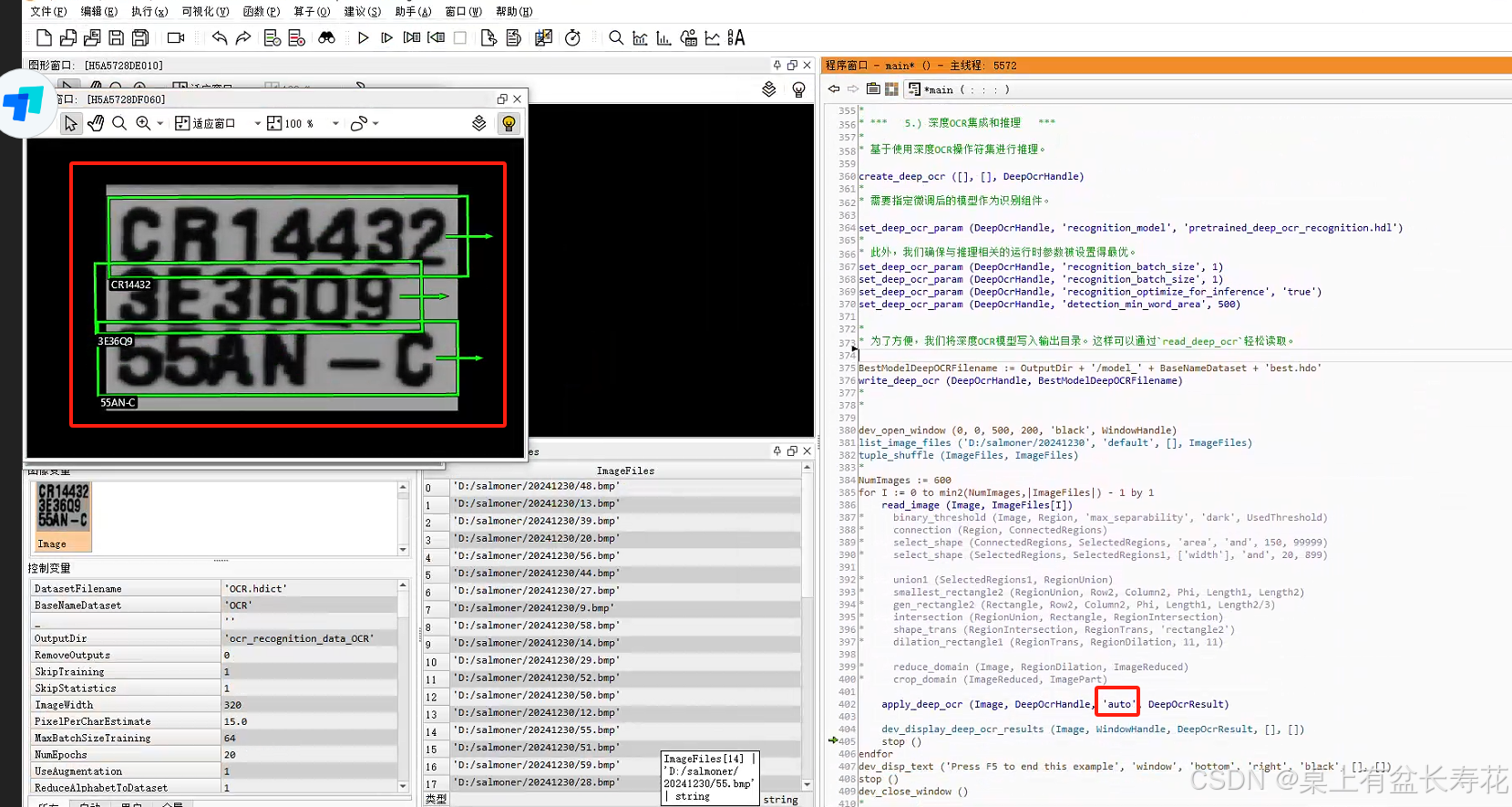Click the zoom-in tool in floating graphics window
The image size is (1512, 807).
(143, 123)
